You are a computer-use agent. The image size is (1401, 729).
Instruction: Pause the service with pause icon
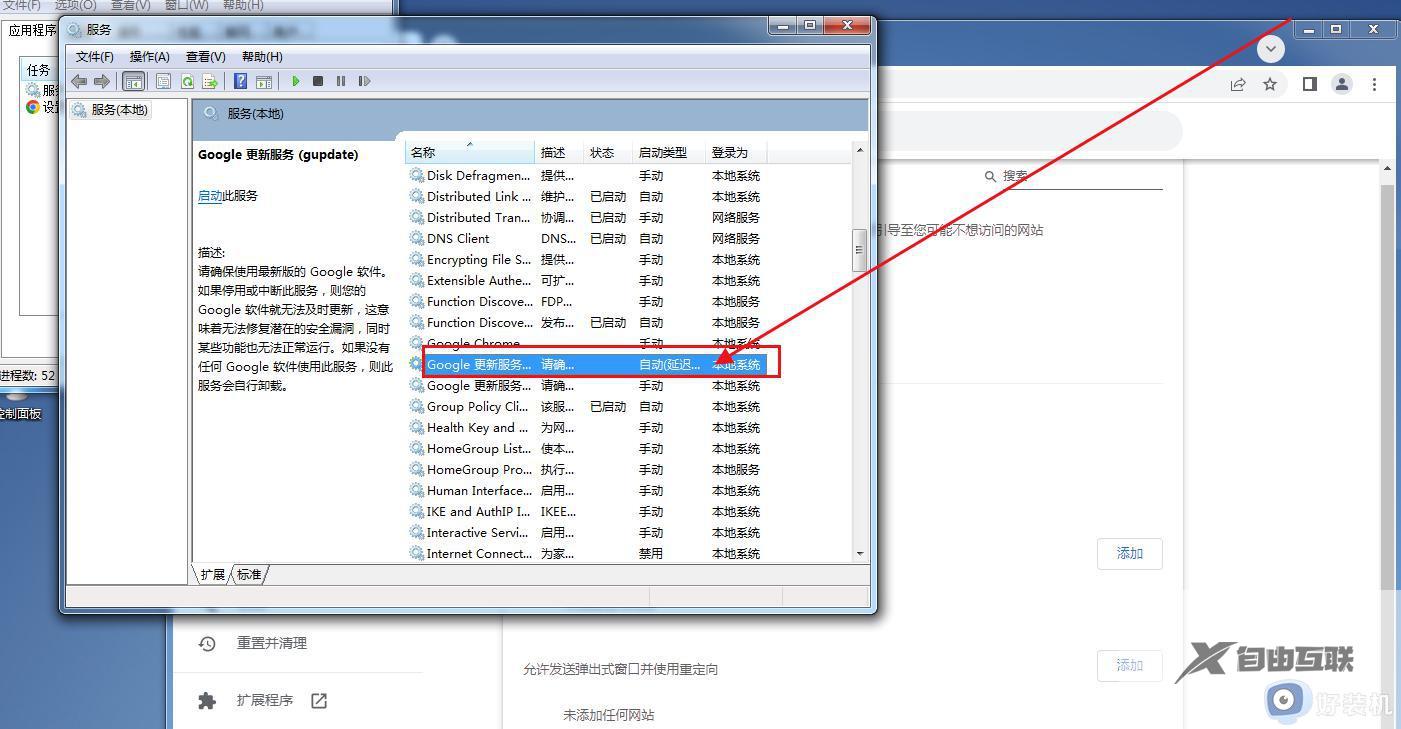click(341, 81)
